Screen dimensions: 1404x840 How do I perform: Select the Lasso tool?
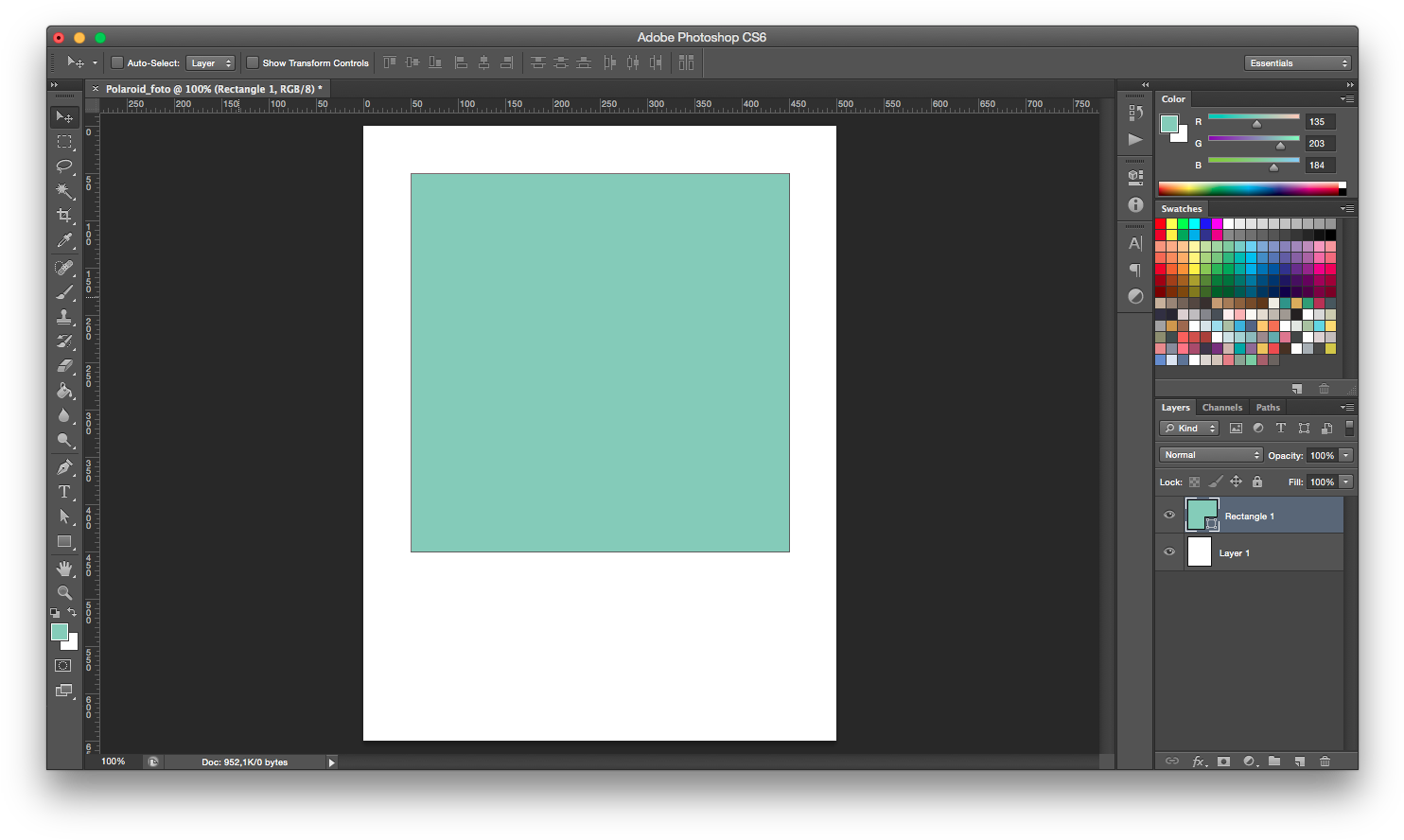pyautogui.click(x=64, y=166)
